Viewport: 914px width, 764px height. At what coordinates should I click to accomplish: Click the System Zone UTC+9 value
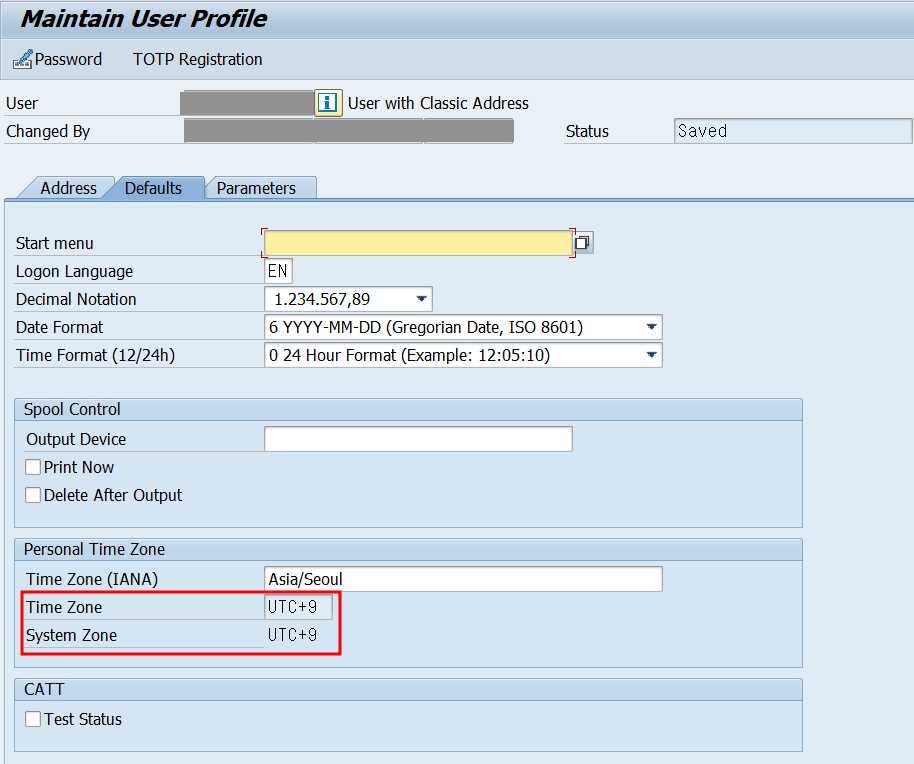293,635
